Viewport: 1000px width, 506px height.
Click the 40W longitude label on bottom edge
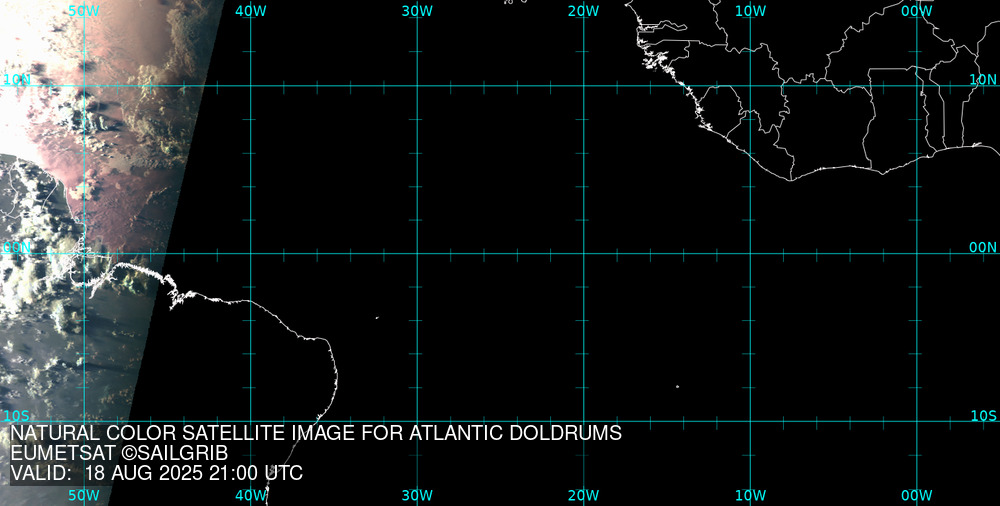coord(251,495)
